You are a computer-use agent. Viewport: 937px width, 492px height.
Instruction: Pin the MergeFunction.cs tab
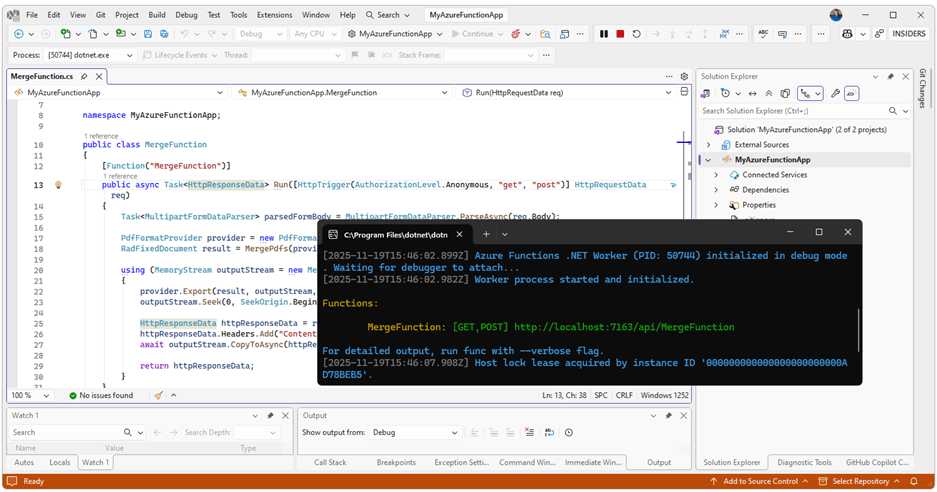point(84,77)
